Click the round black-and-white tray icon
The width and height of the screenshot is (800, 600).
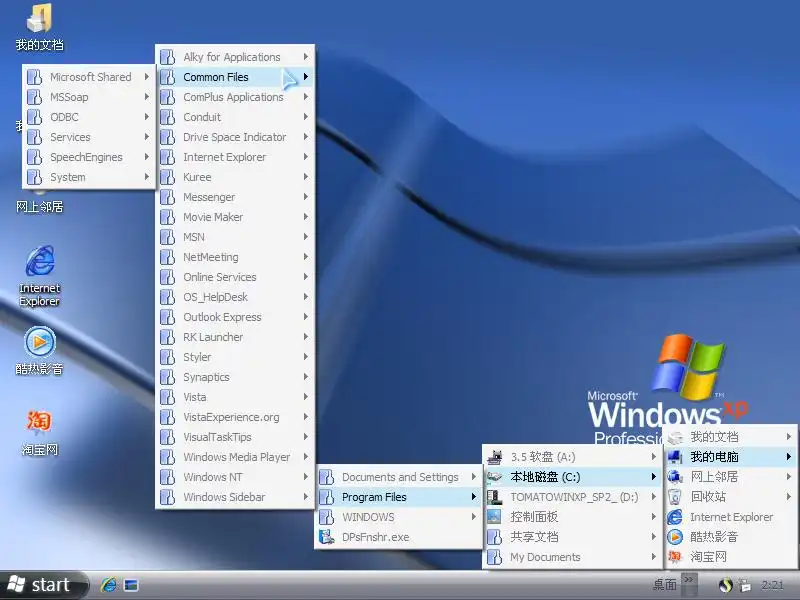pyautogui.click(x=726, y=585)
